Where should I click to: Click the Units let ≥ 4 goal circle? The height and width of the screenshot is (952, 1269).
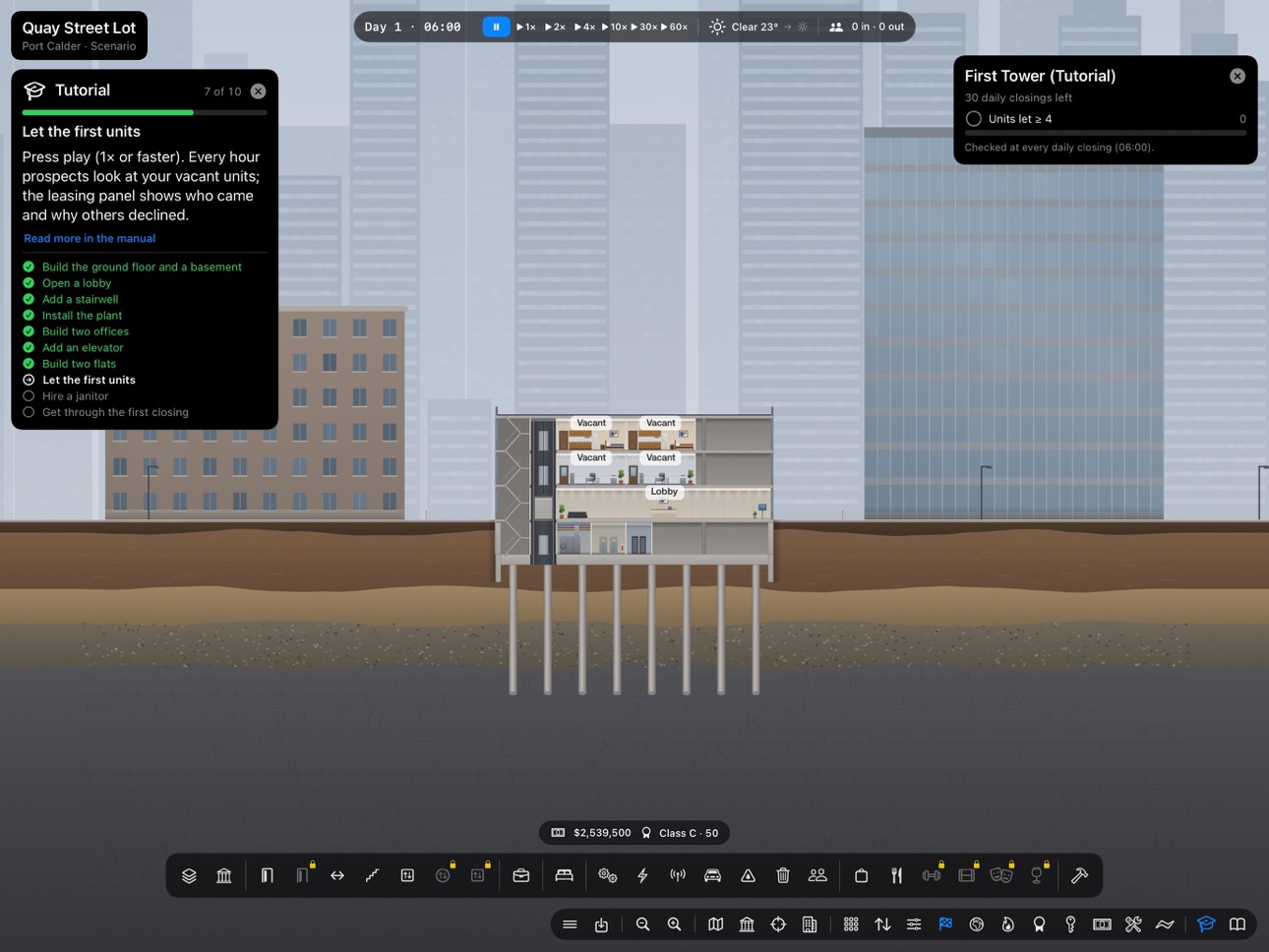coord(973,119)
